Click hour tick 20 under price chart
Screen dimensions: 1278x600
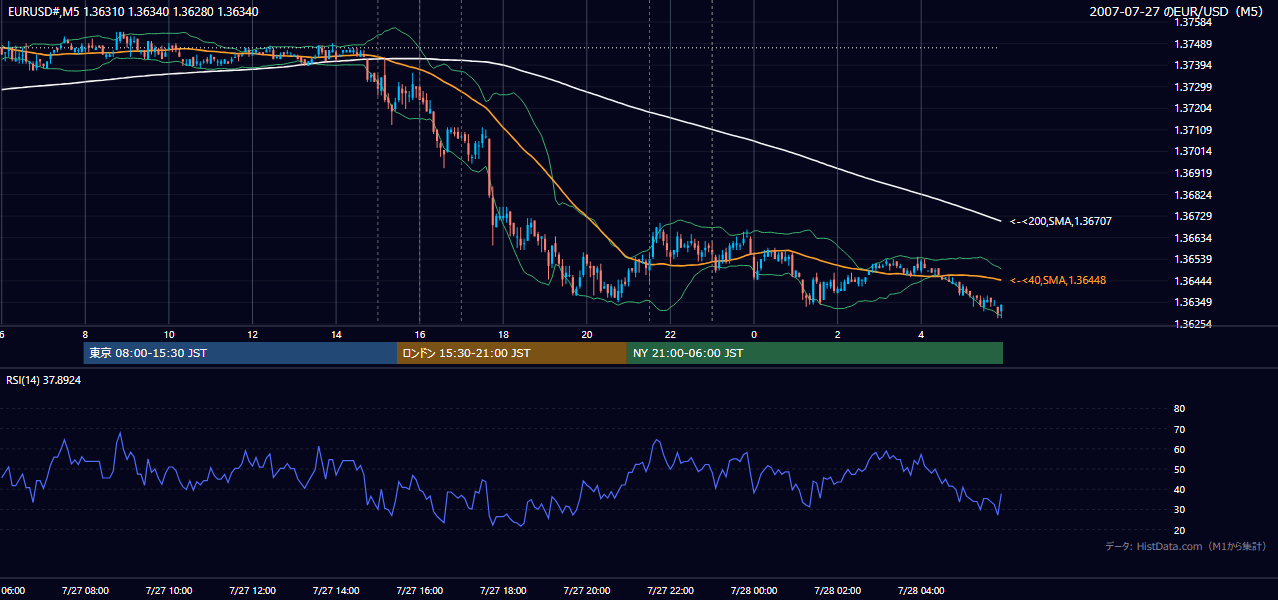click(587, 335)
